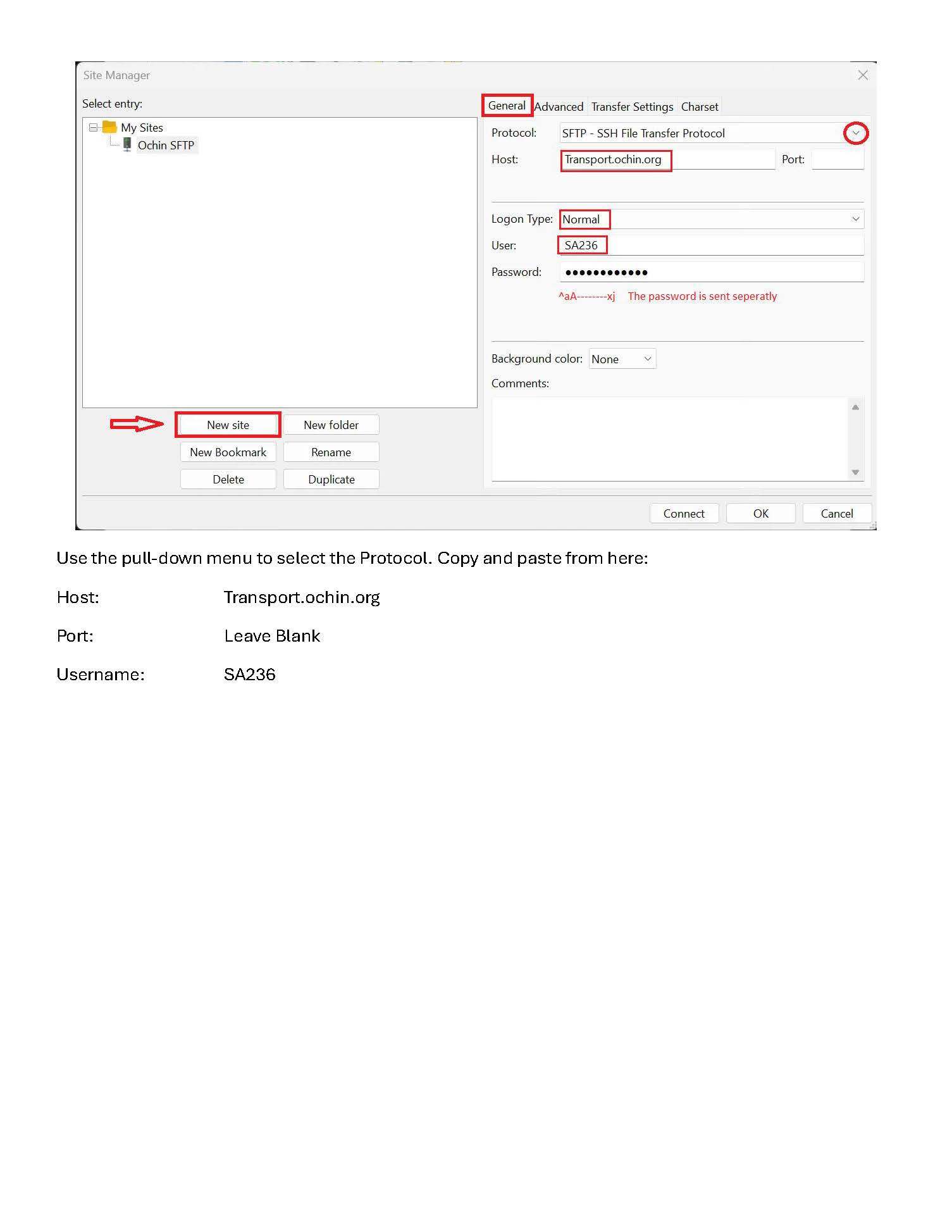Open the Transfer Settings tab
952x1232 pixels.
click(x=631, y=107)
